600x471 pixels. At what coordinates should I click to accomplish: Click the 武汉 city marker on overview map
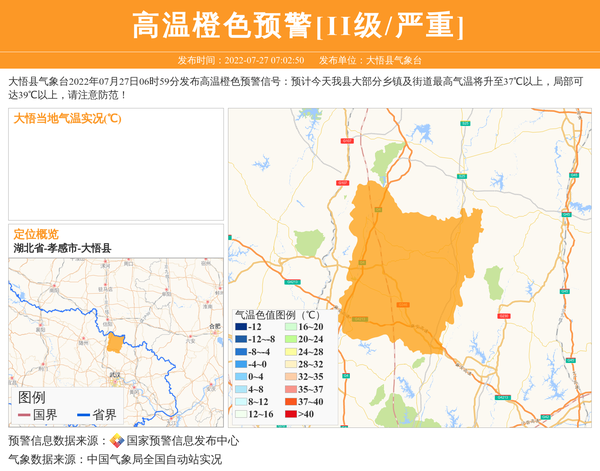click(112, 375)
